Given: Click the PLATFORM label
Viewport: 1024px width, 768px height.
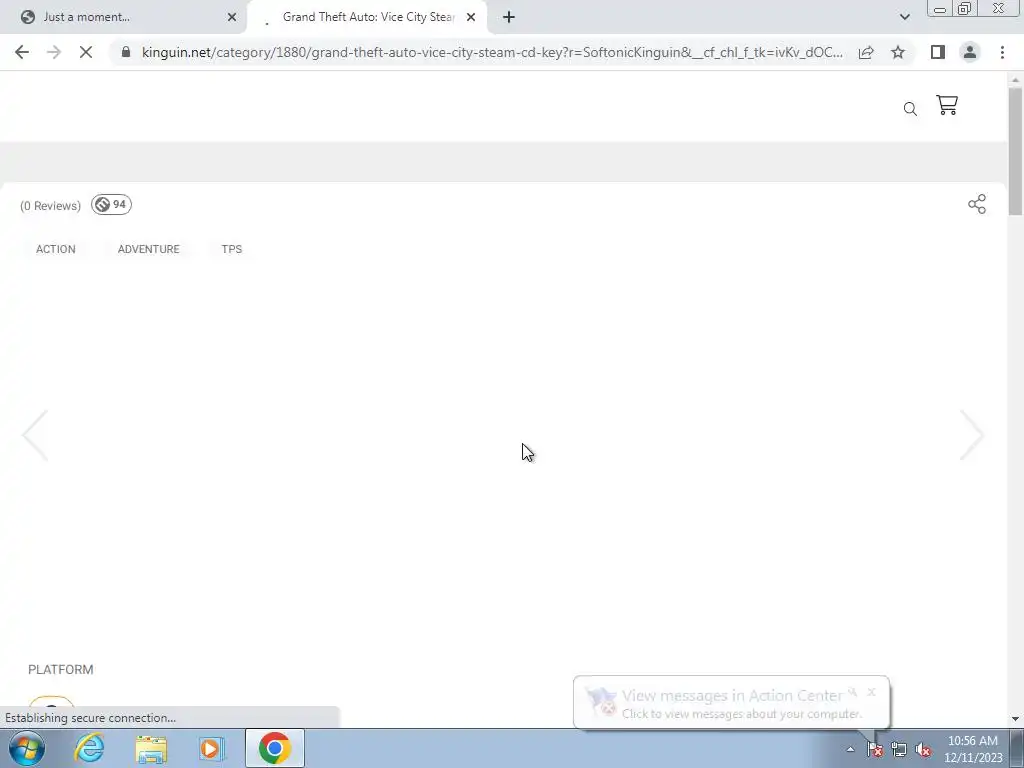Looking at the screenshot, I should [x=61, y=669].
